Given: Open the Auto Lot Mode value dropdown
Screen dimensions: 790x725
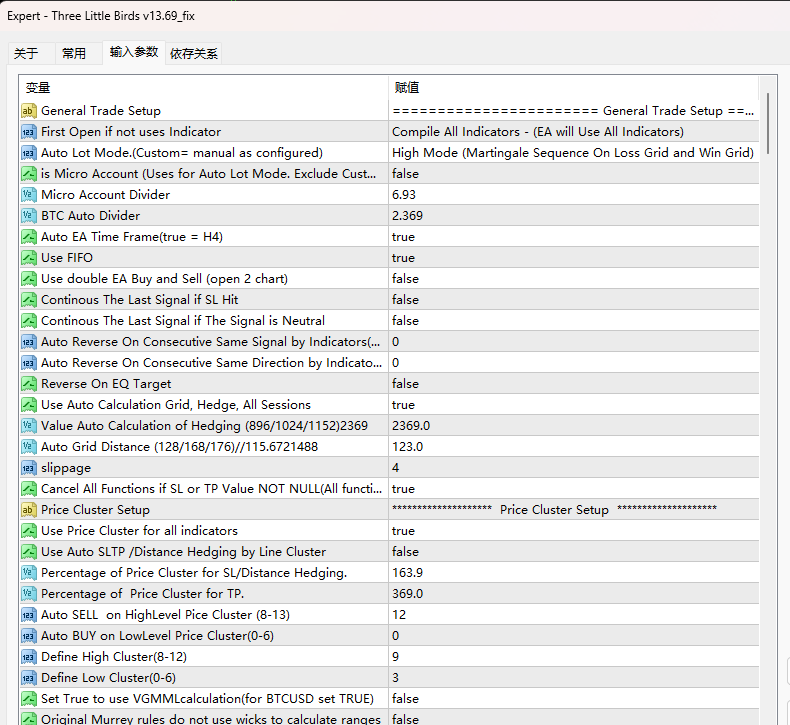Looking at the screenshot, I should pyautogui.click(x=574, y=153).
